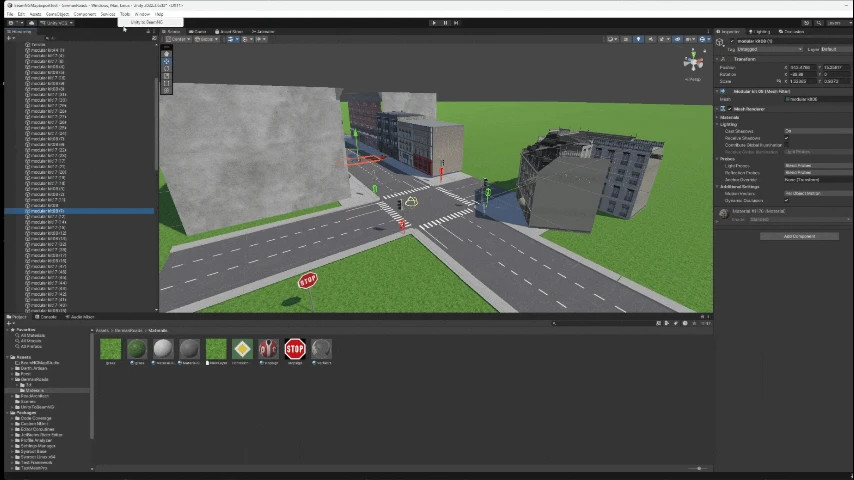Switch to the Inspector tab
Viewport: 854px width, 480px height.
(x=728, y=32)
